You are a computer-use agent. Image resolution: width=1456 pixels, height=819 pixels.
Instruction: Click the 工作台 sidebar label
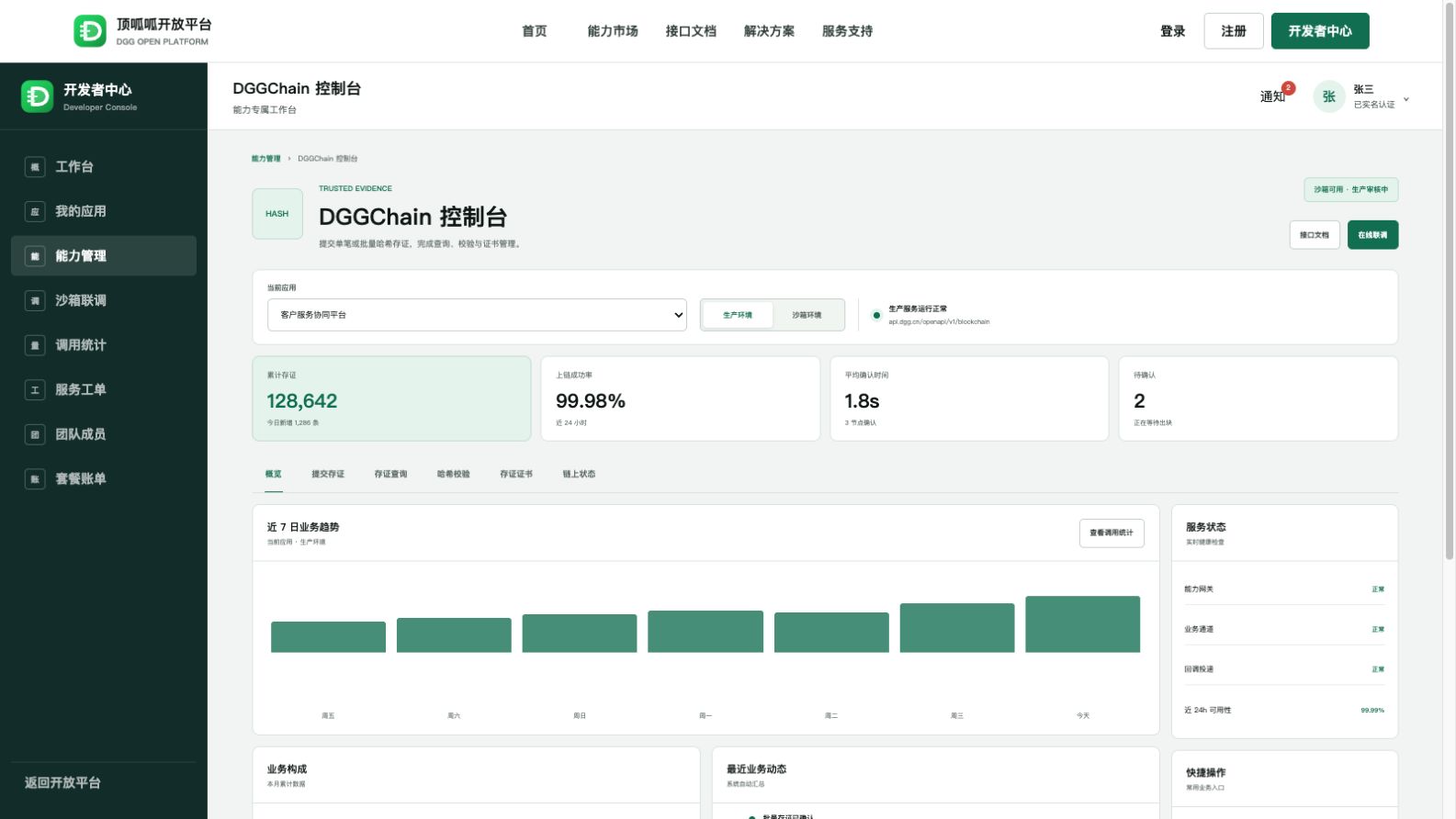pos(74,167)
